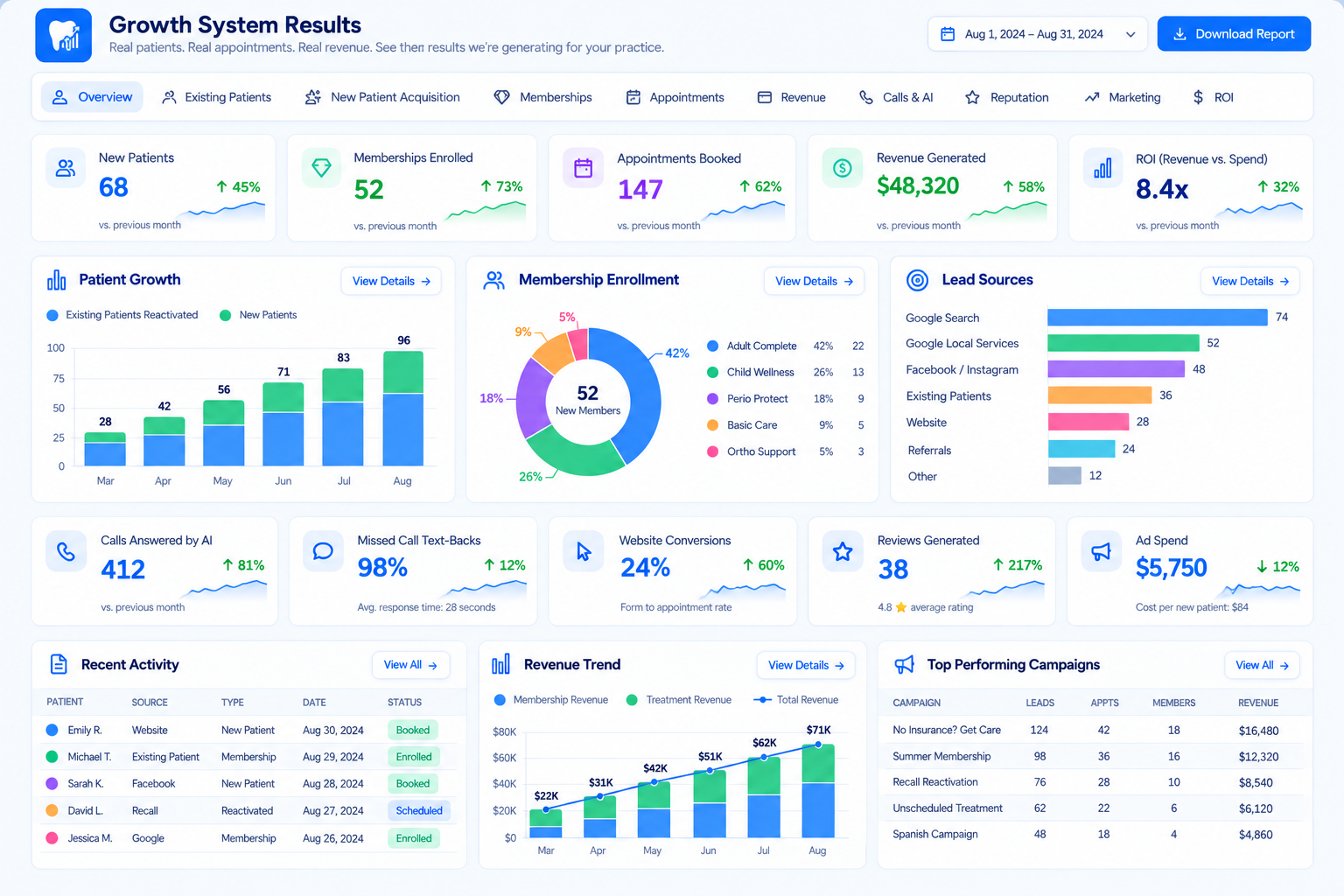Click the tooth logo icon
The width and height of the screenshot is (1344, 896).
[x=64, y=36]
